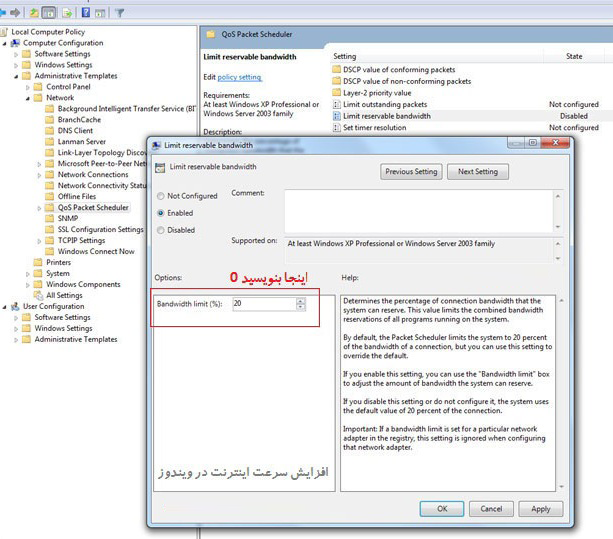
Task: Collapse Computer Configuration node
Action: tap(5, 43)
